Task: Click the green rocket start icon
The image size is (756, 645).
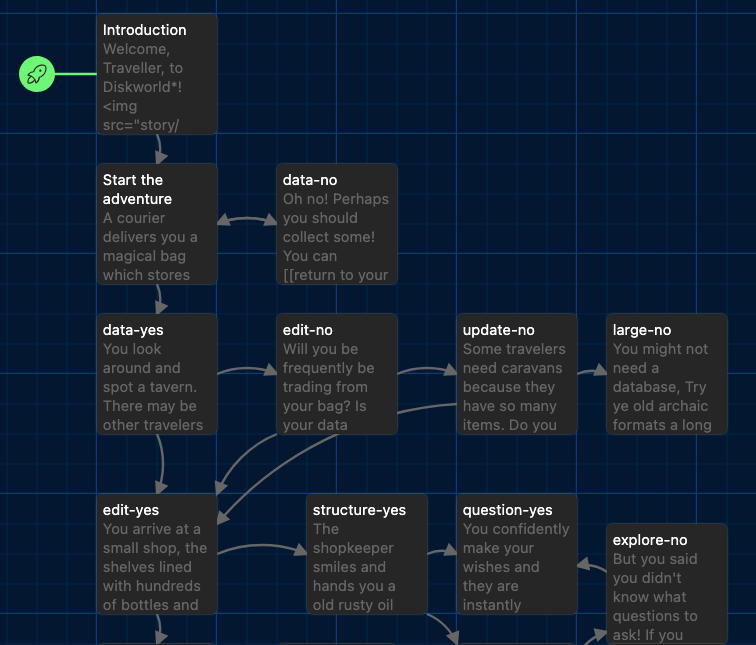Action: (x=37, y=74)
